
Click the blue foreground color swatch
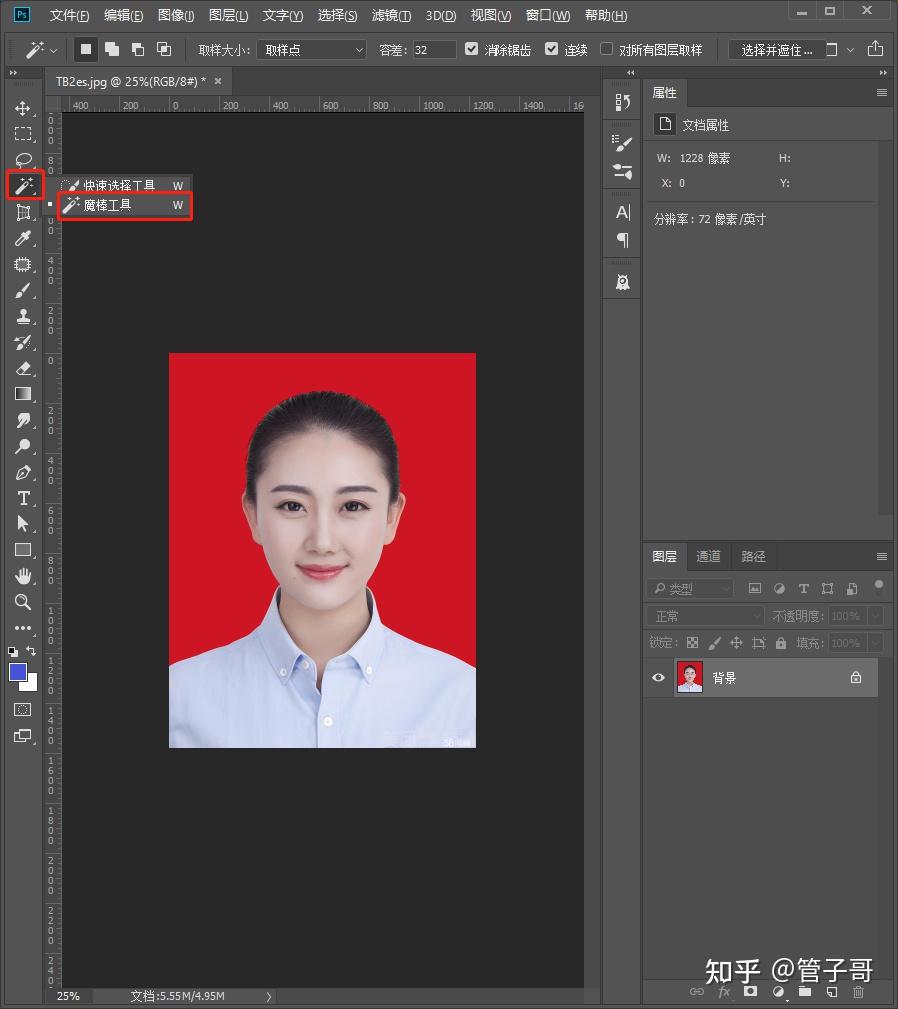(17, 672)
